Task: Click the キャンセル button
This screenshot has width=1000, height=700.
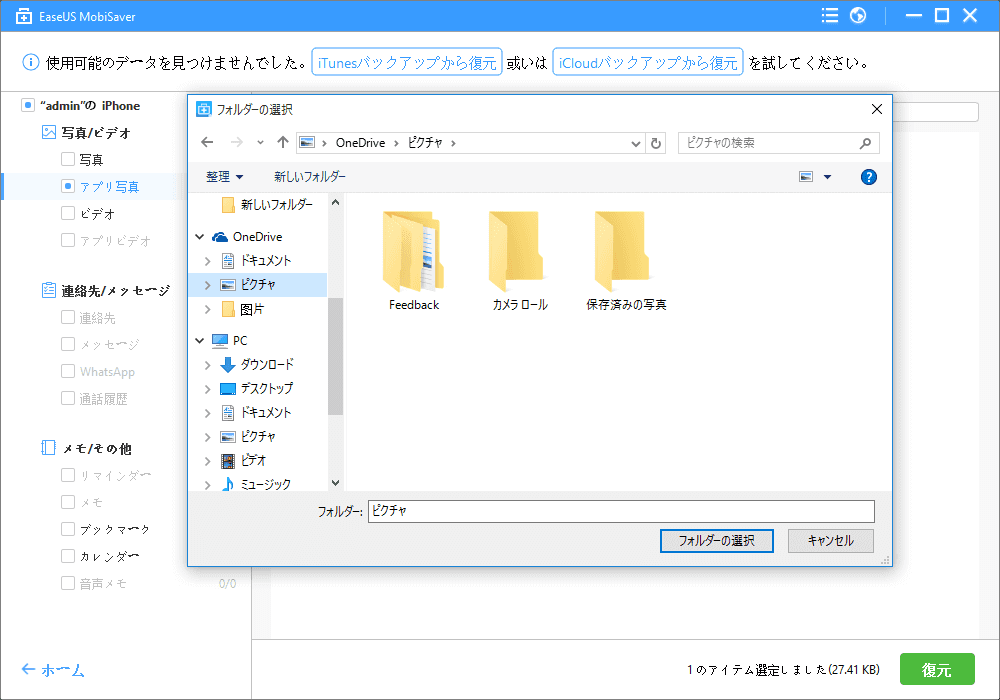Action: click(830, 541)
